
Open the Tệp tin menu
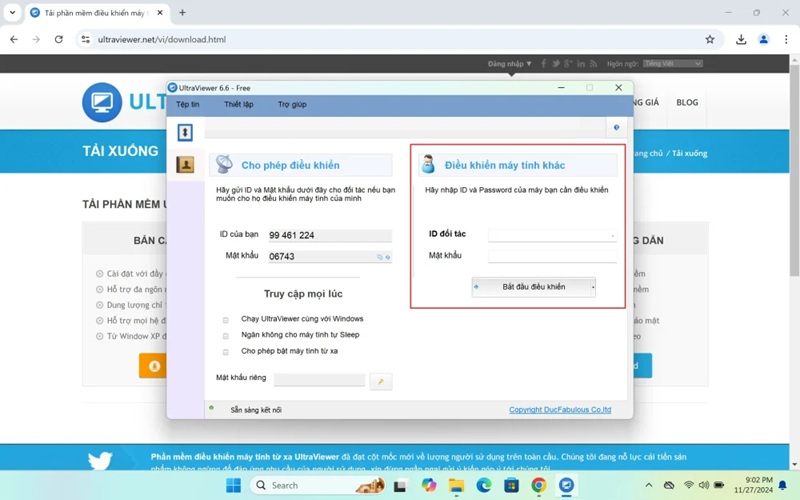tap(188, 104)
